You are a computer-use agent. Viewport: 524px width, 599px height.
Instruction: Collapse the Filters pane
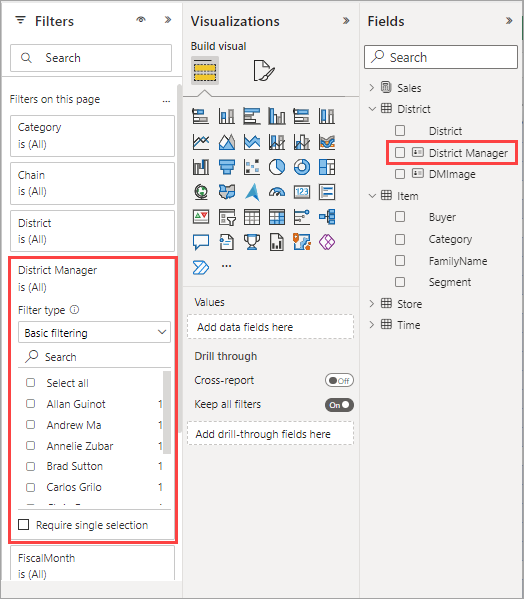click(x=168, y=19)
